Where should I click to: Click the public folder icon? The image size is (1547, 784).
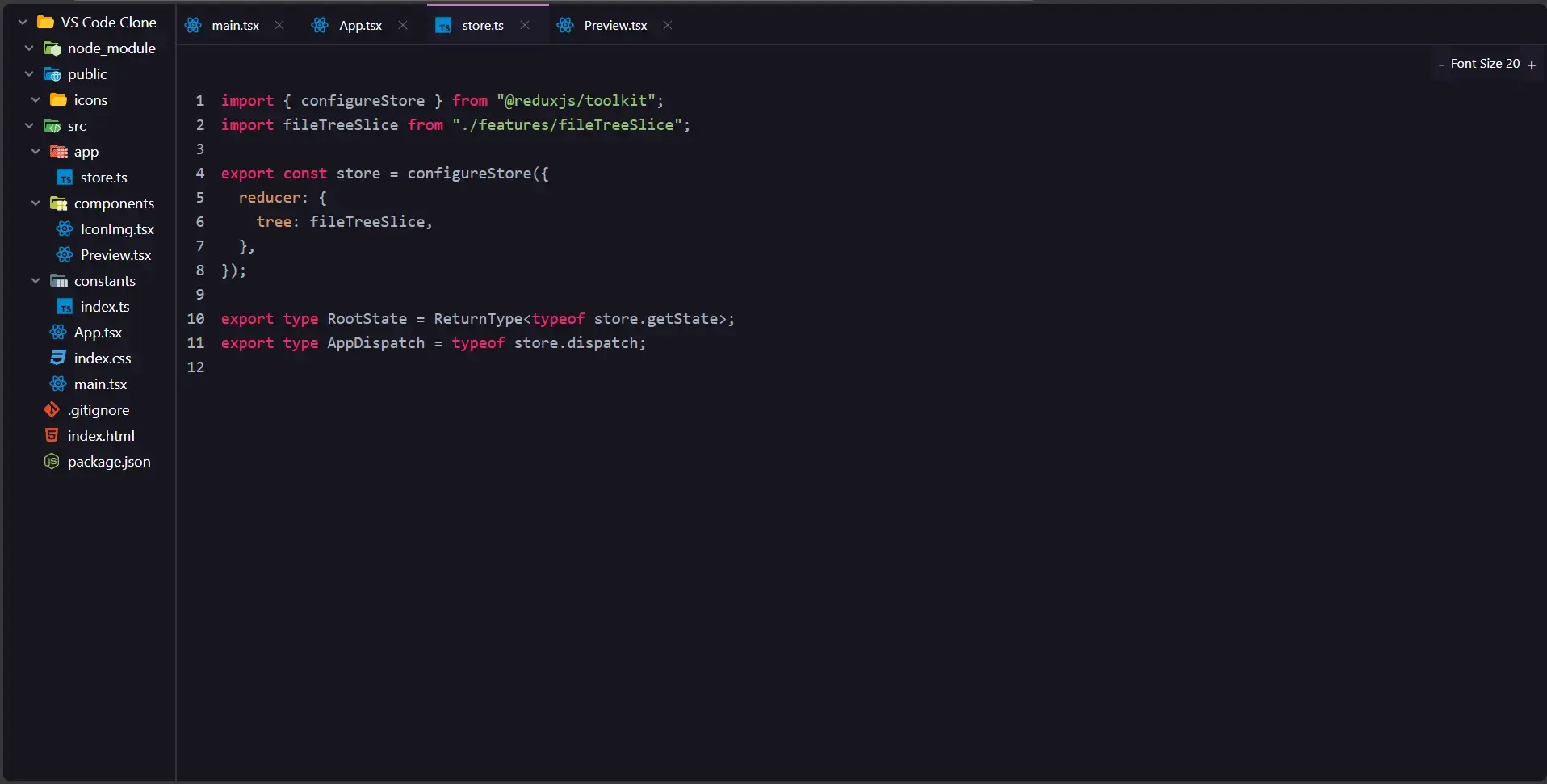tap(52, 74)
